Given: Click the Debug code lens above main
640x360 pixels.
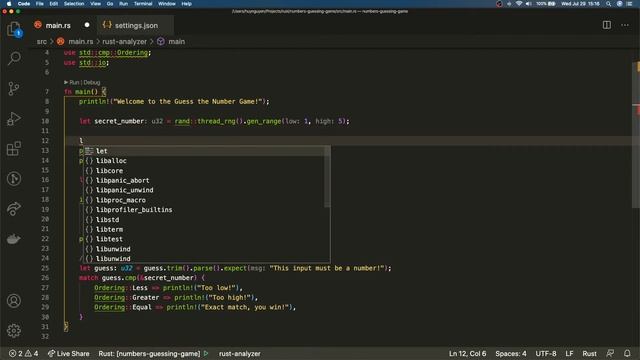Looking at the screenshot, I should (91, 82).
